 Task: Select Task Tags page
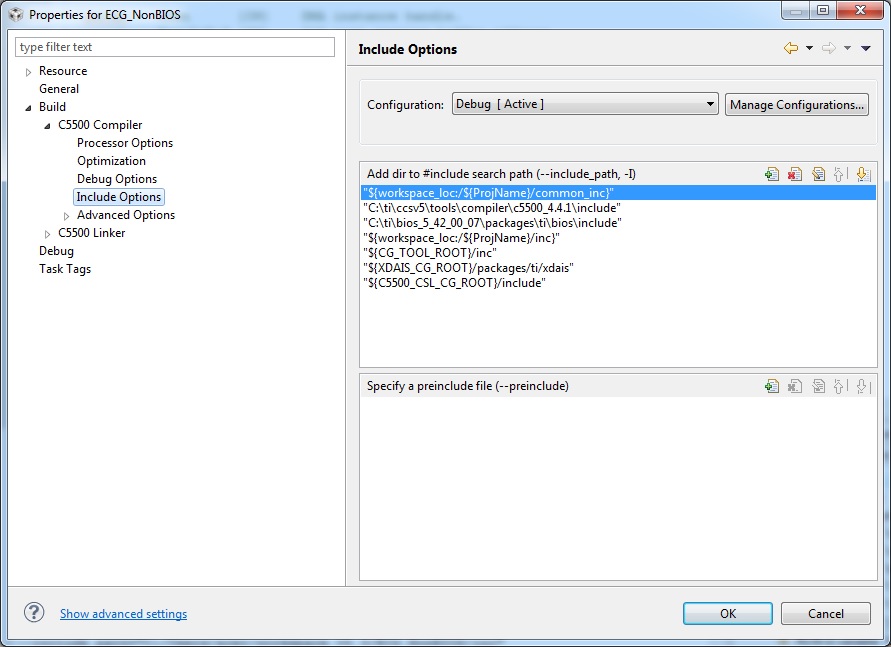(65, 269)
